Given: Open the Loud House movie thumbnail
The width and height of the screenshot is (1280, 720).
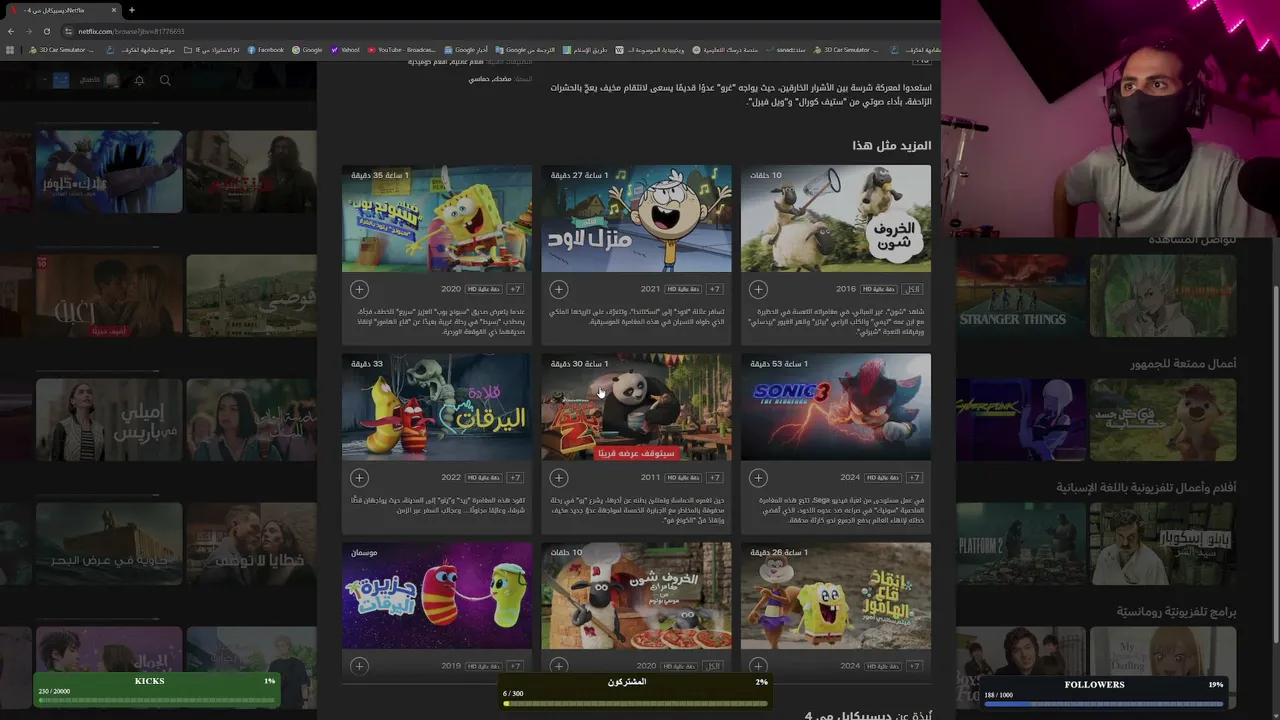Looking at the screenshot, I should click(636, 219).
